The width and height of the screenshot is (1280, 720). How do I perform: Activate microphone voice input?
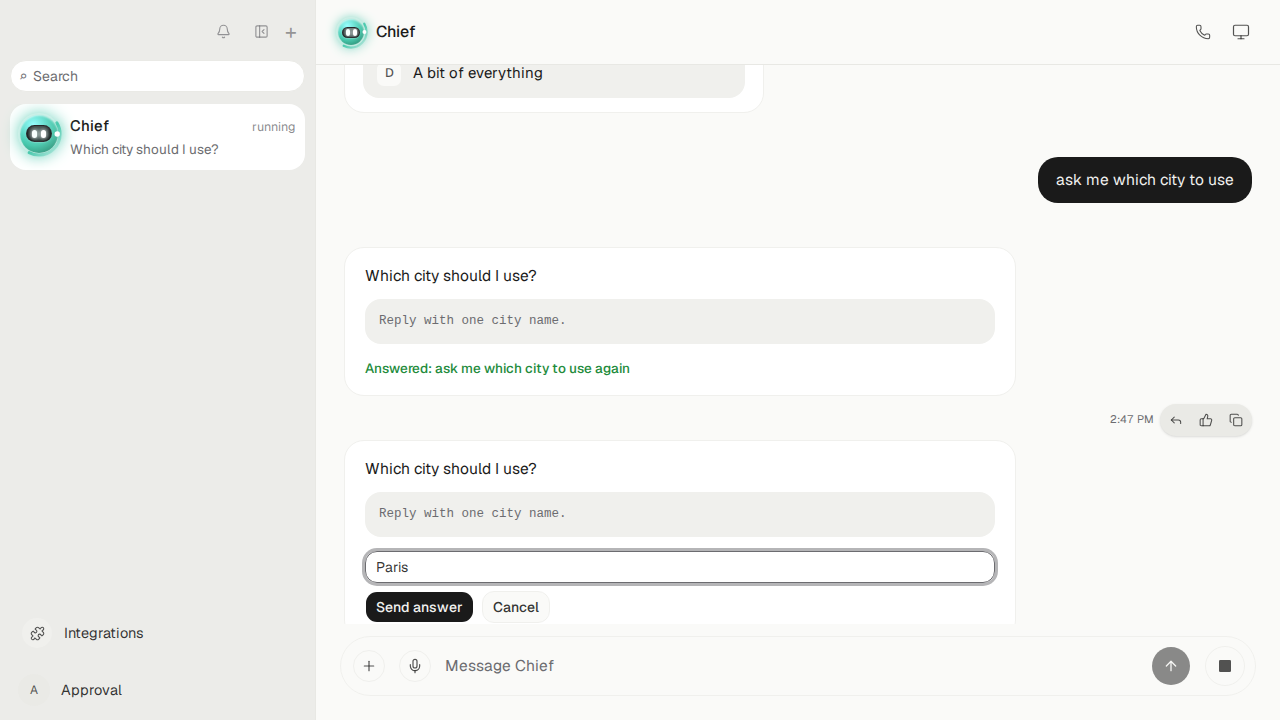[415, 666]
